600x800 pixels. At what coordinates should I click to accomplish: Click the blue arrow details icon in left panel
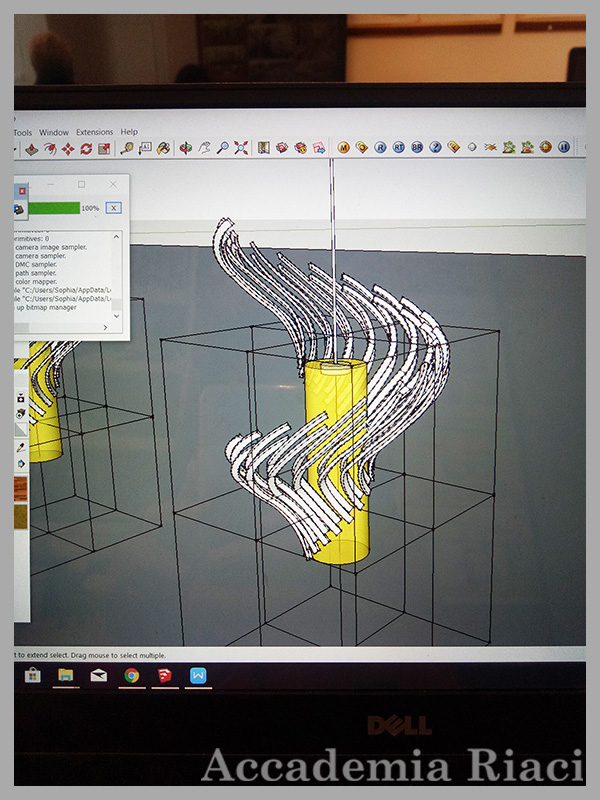pyautogui.click(x=21, y=464)
